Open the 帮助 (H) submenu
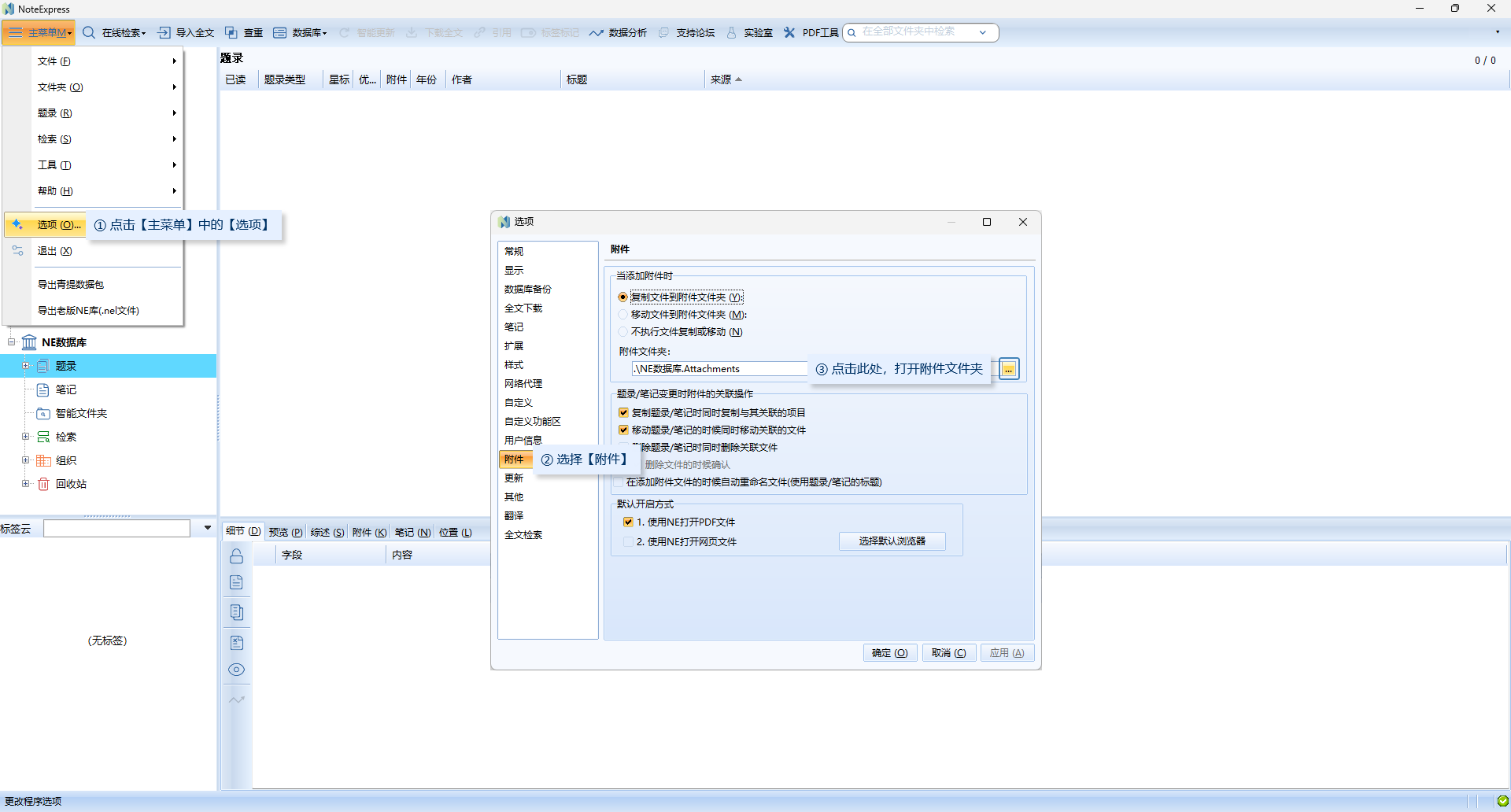Screen dimensions: 1511x812 [106, 191]
